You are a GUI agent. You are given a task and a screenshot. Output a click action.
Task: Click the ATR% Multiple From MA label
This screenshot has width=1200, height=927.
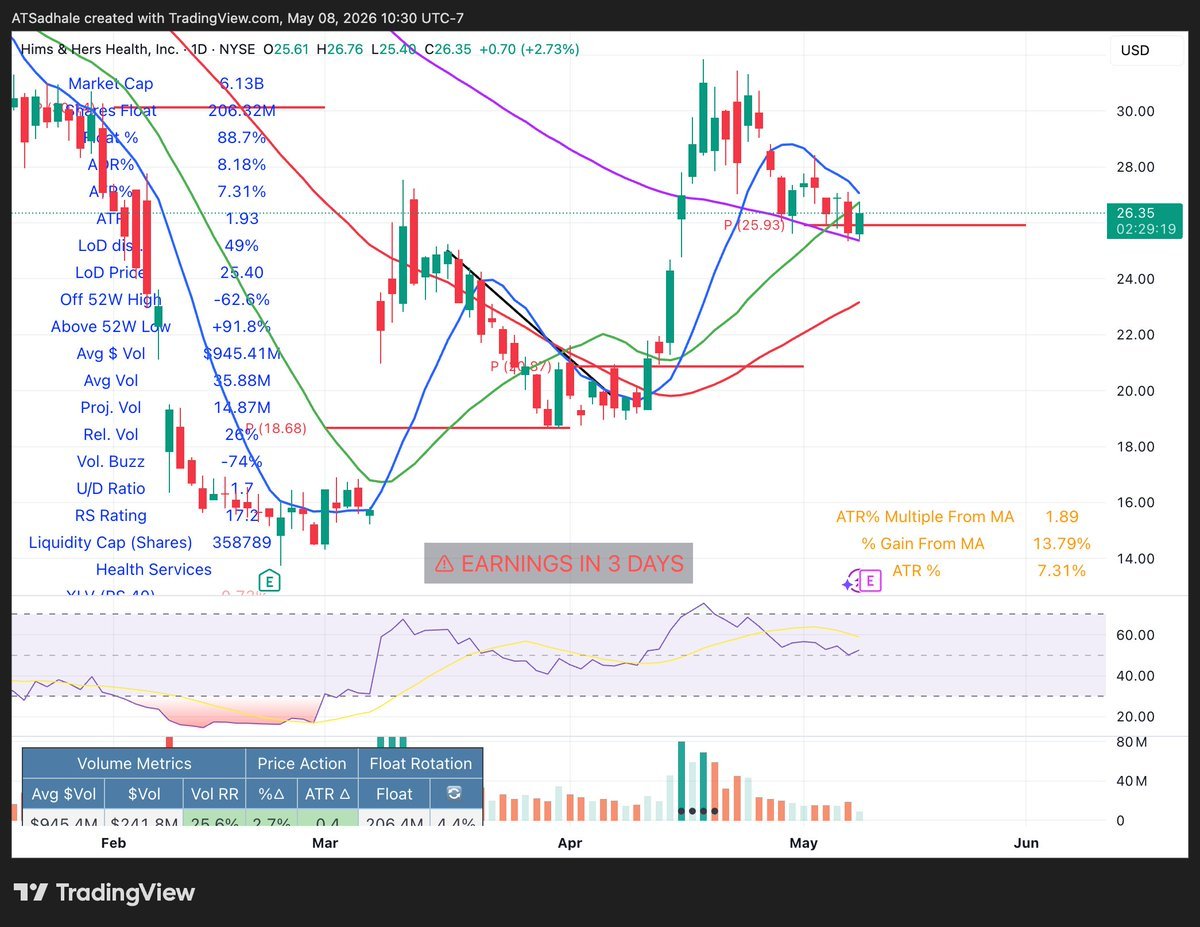(x=925, y=517)
